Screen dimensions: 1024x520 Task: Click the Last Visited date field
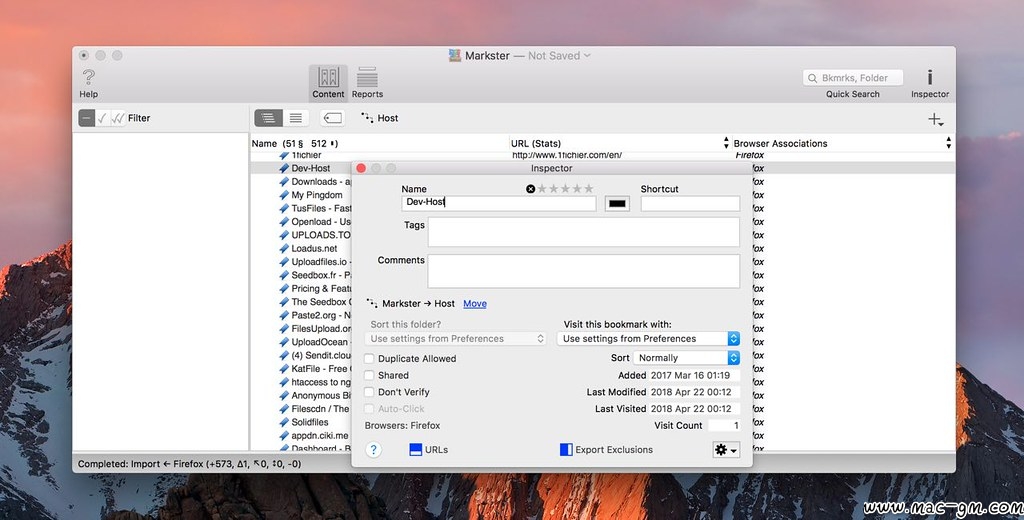pos(694,409)
